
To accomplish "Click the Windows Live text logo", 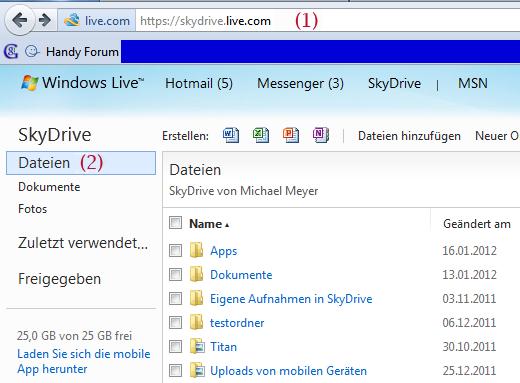I will [x=93, y=83].
